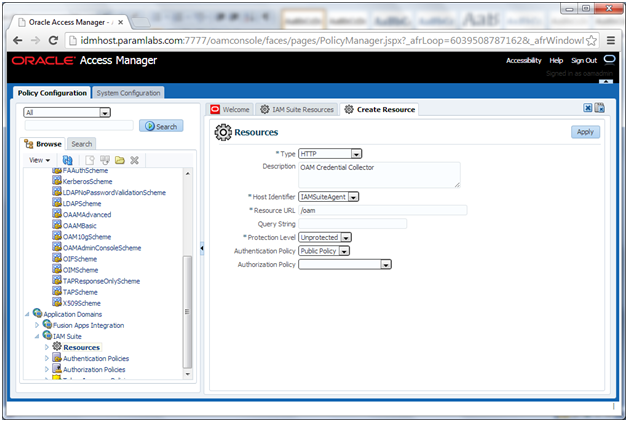Click the chat bubble icon near Sign Out

[609, 60]
